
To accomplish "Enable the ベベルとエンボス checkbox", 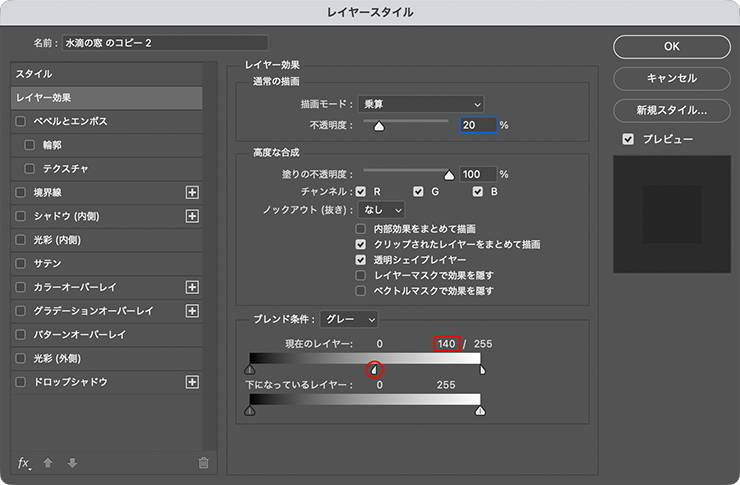I will click(21, 121).
